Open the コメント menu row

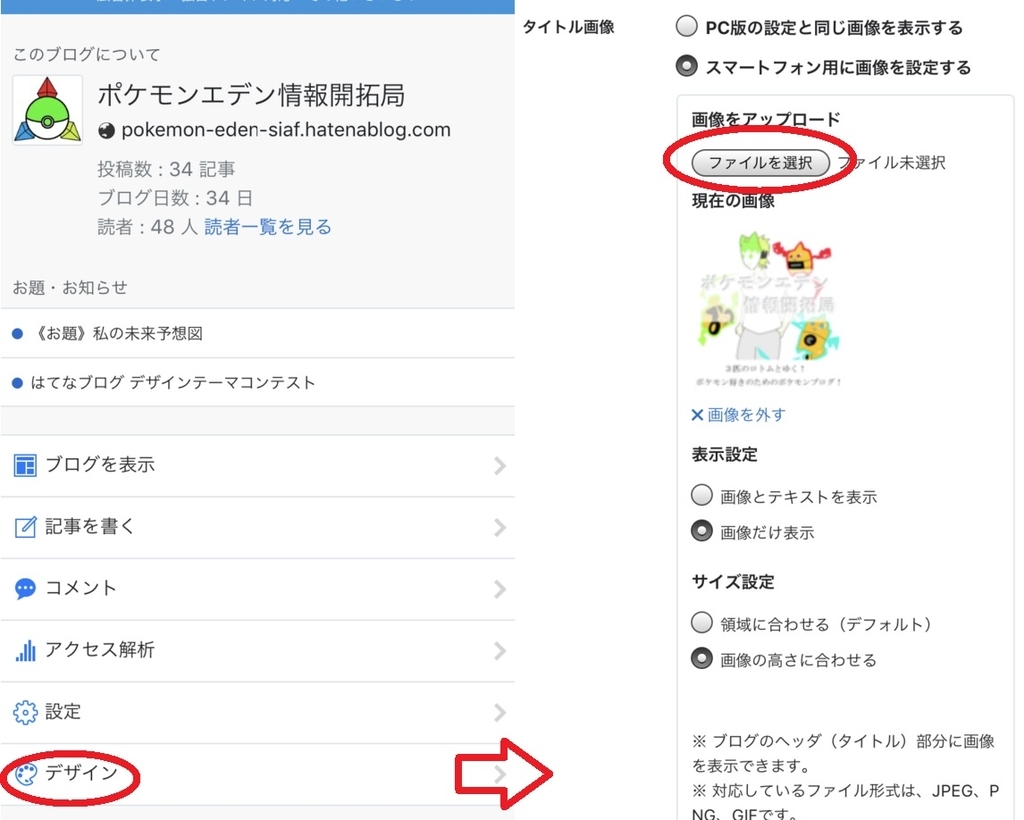[x=257, y=589]
